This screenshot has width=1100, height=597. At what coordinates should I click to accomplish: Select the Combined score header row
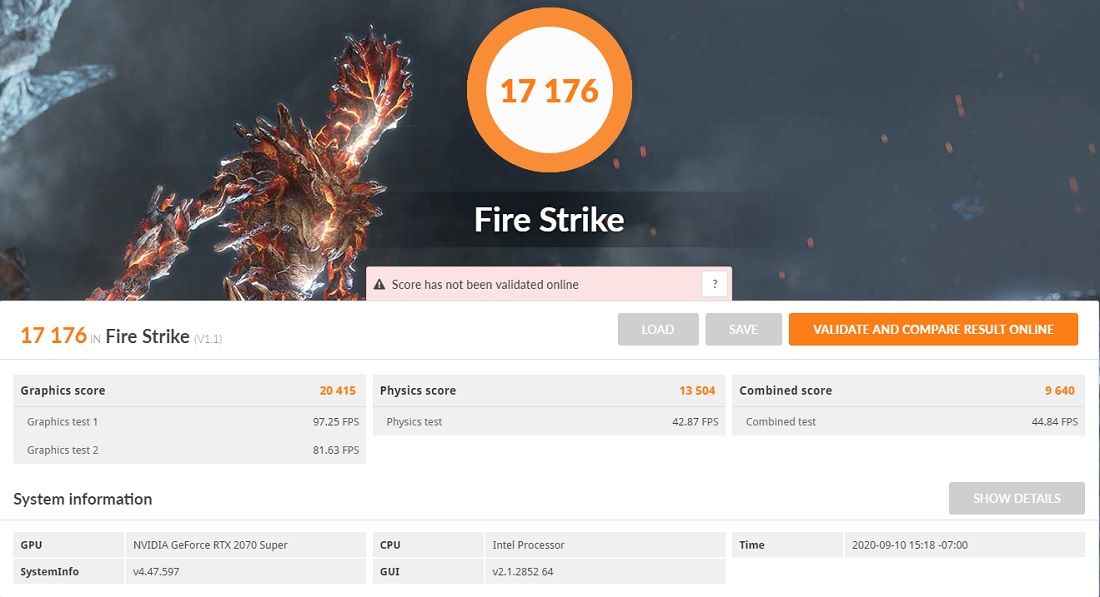(908, 390)
